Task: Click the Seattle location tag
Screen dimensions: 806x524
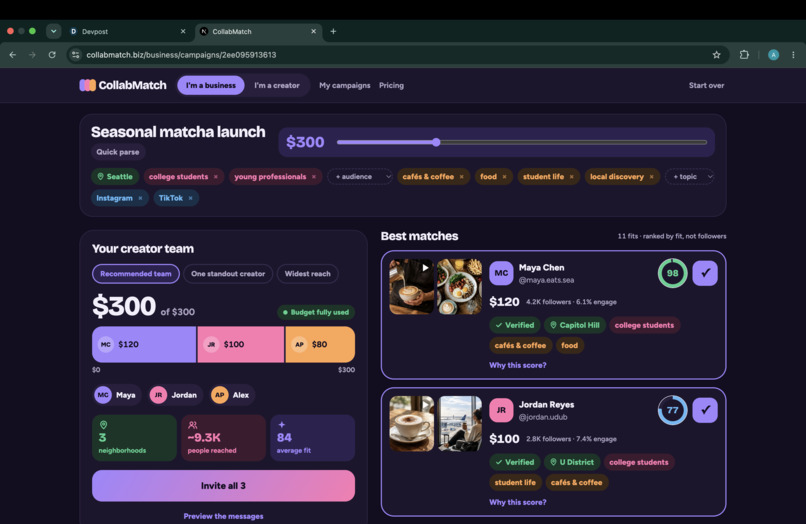Action: [x=115, y=176]
